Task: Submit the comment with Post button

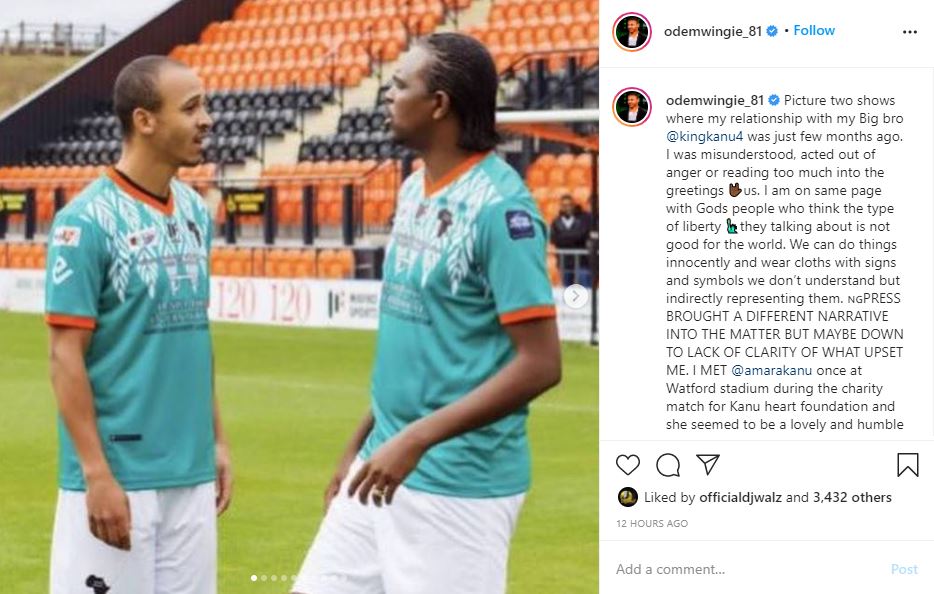Action: point(904,569)
